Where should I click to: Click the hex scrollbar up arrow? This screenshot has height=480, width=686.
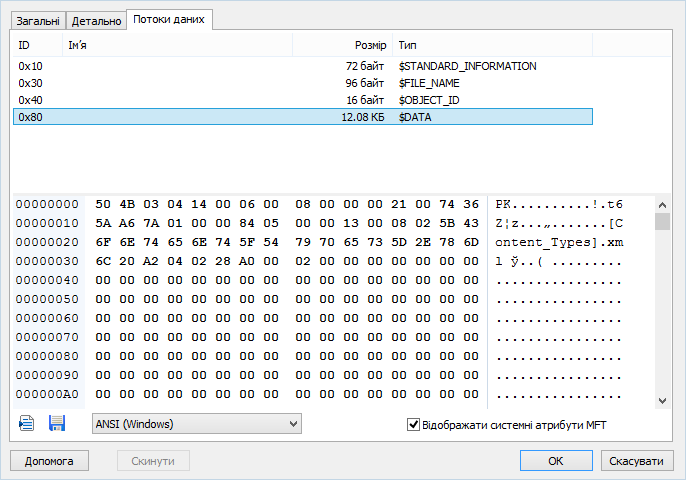[662, 205]
